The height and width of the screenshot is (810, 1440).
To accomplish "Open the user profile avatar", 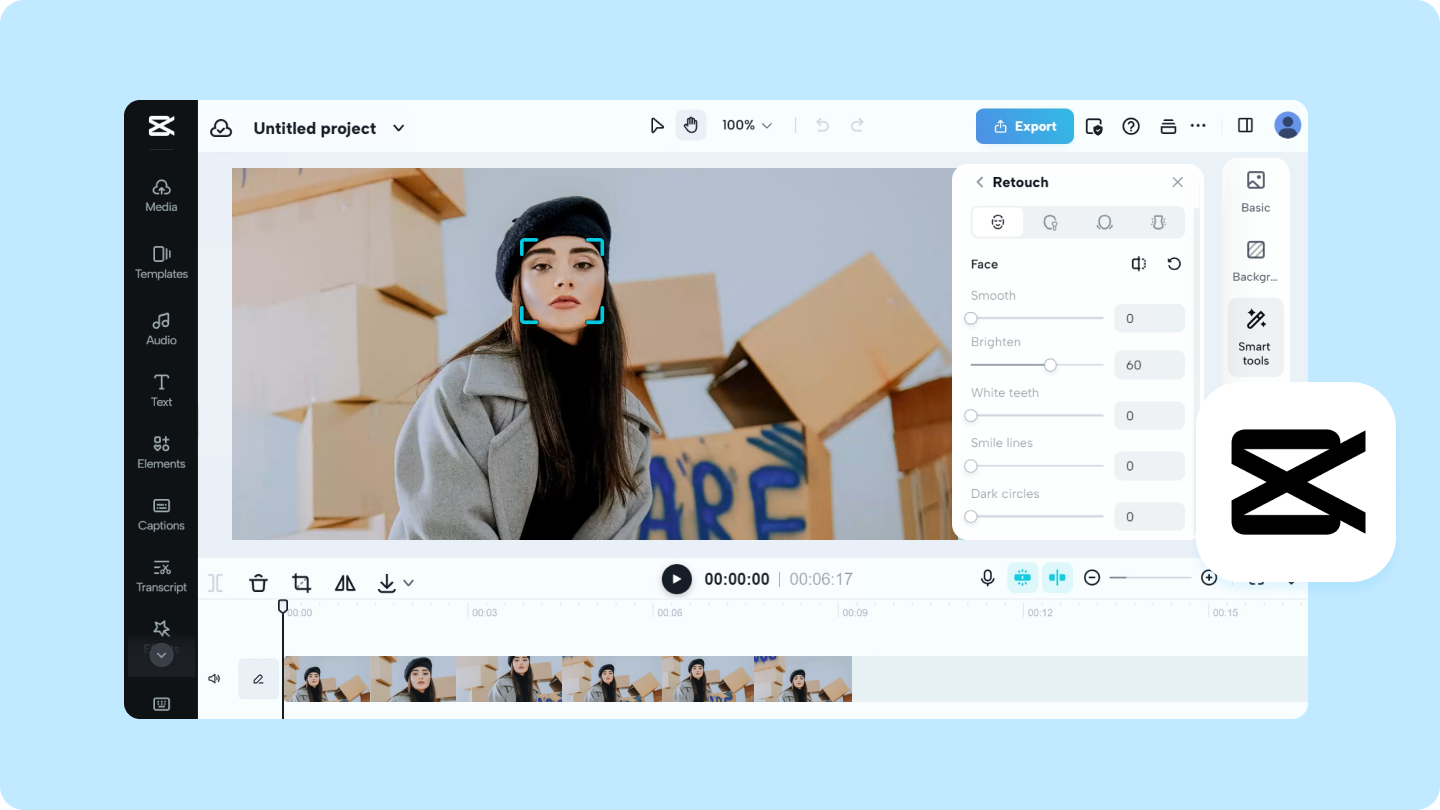I will click(x=1288, y=125).
